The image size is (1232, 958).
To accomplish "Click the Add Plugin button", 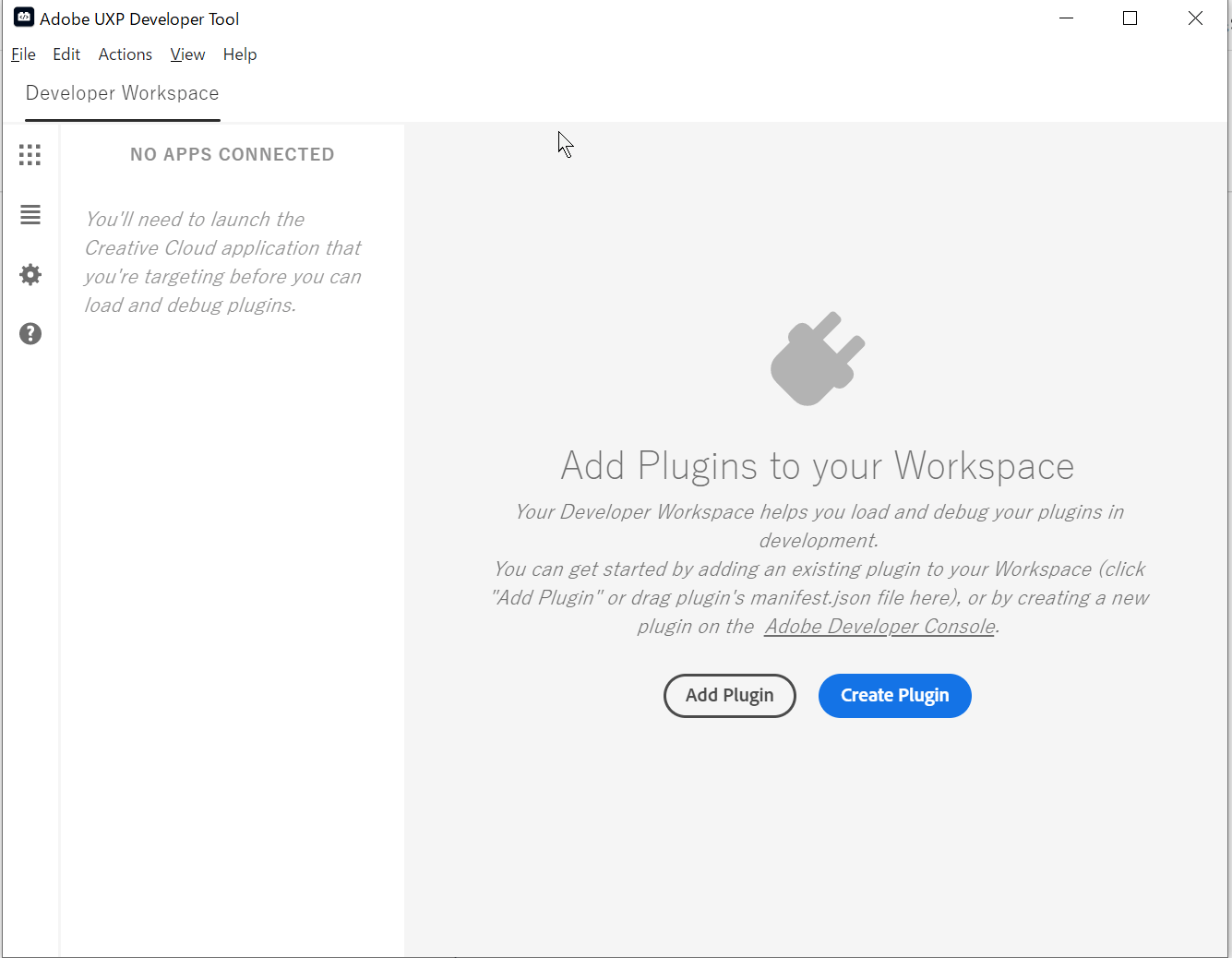I will click(729, 695).
